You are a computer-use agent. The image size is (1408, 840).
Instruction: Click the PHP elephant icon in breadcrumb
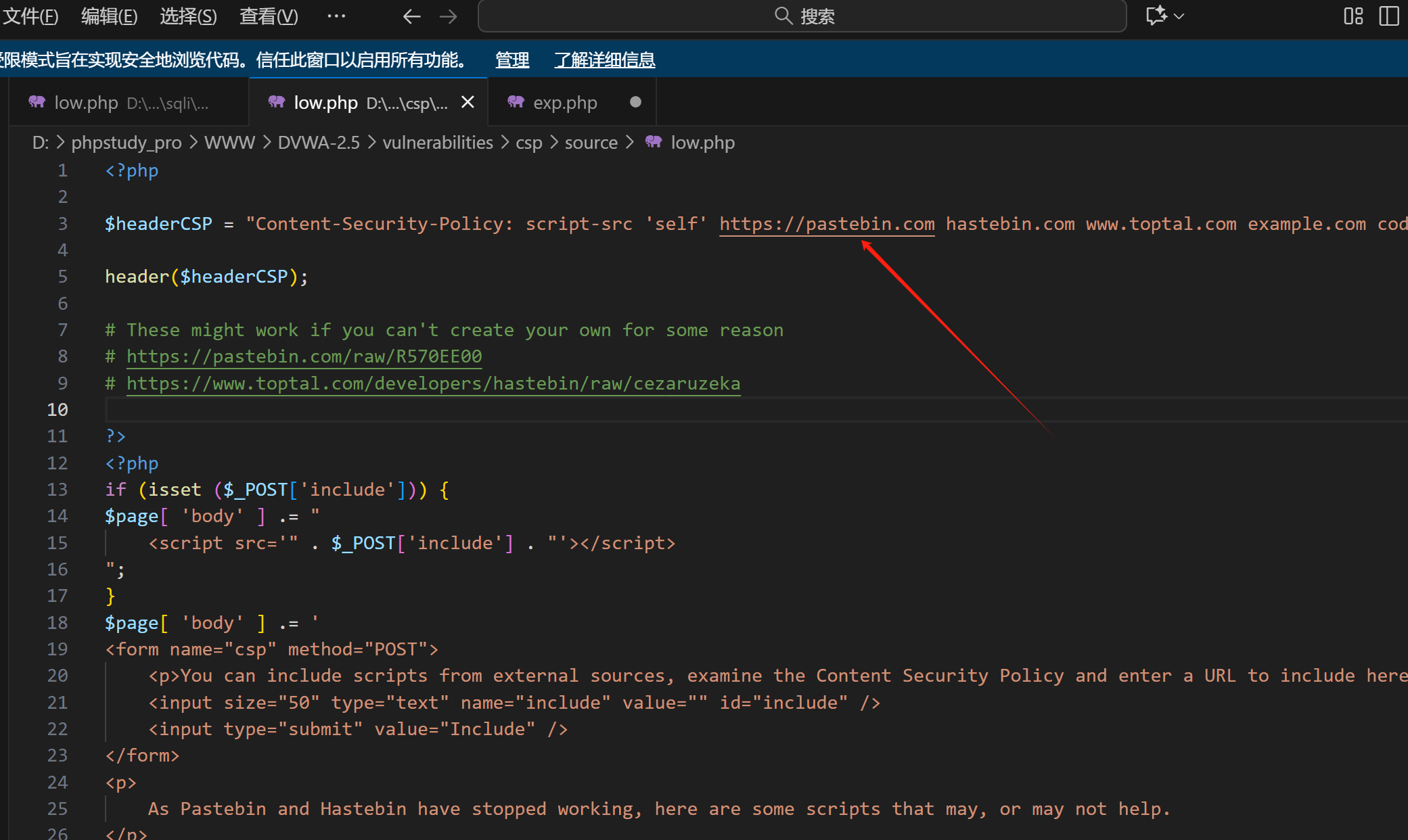pyautogui.click(x=654, y=142)
